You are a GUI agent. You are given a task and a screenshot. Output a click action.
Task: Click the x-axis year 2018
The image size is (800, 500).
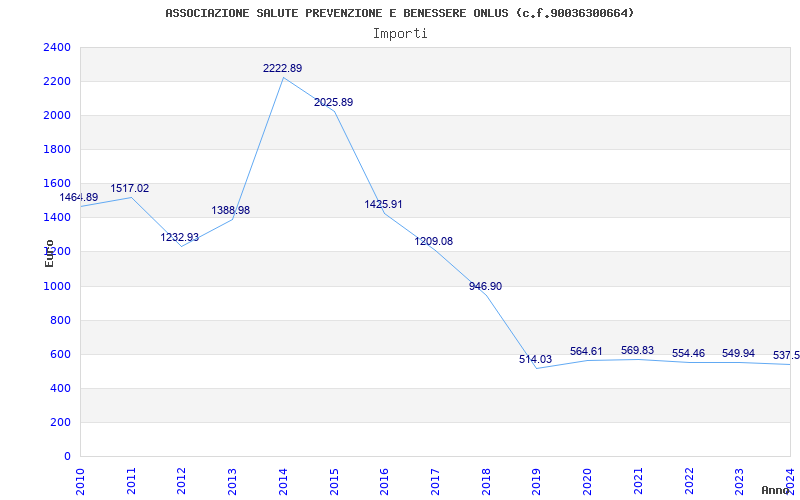486,481
